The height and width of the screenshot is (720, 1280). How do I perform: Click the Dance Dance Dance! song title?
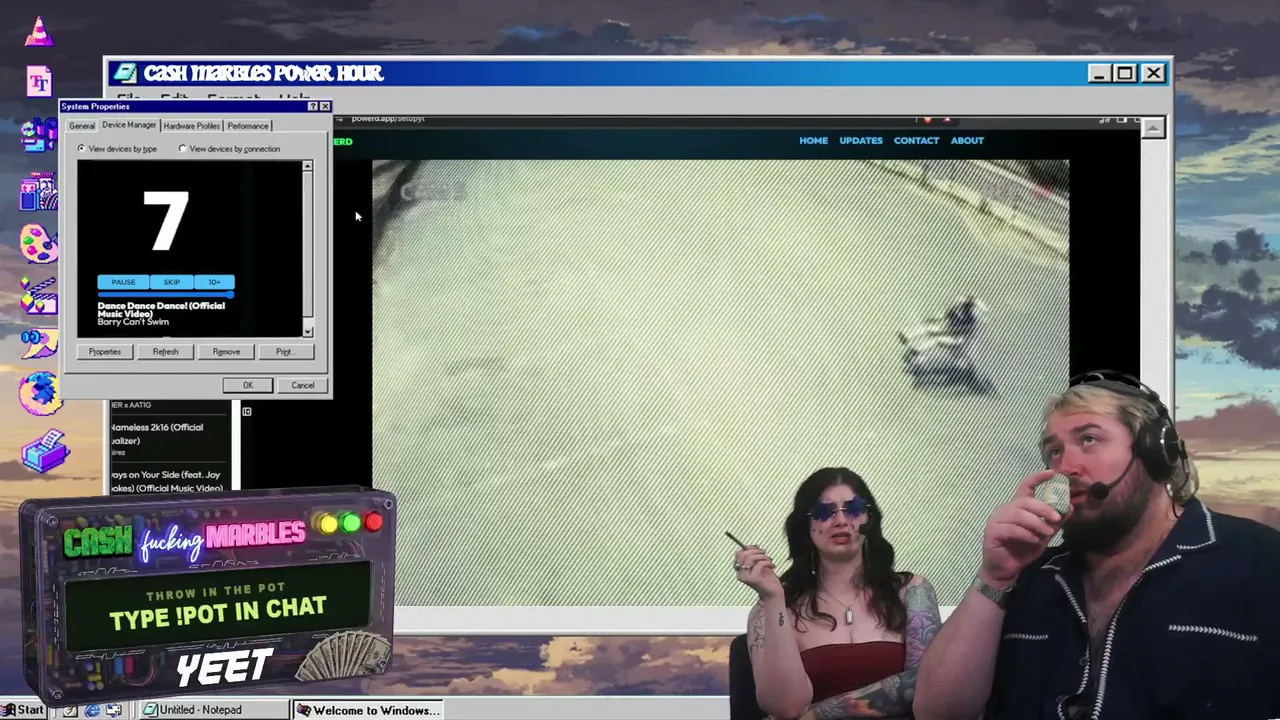pos(161,310)
